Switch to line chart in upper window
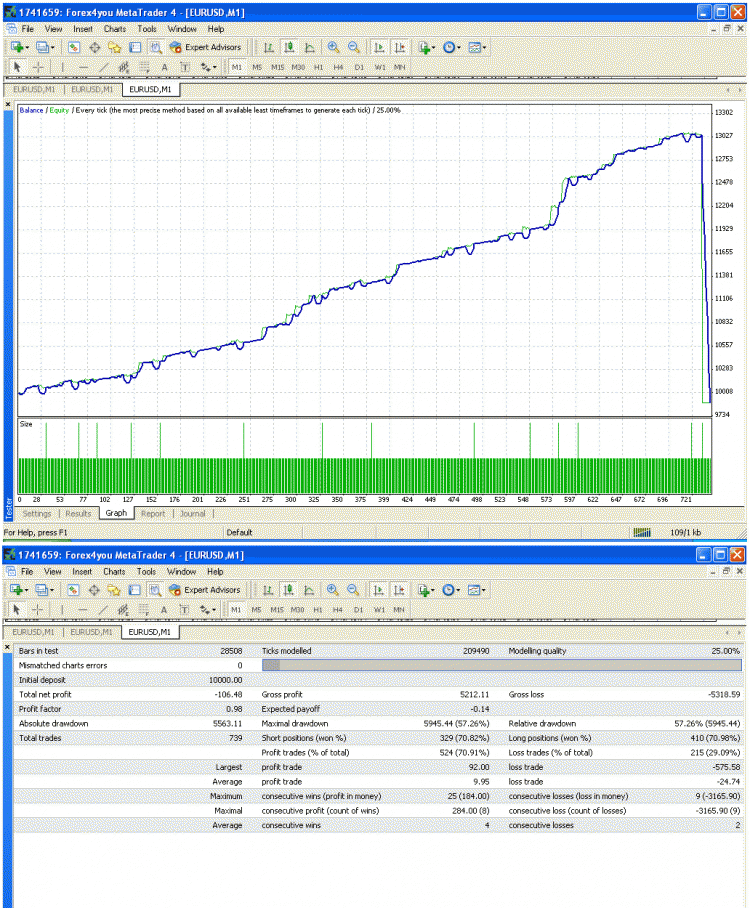 pyautogui.click(x=310, y=47)
